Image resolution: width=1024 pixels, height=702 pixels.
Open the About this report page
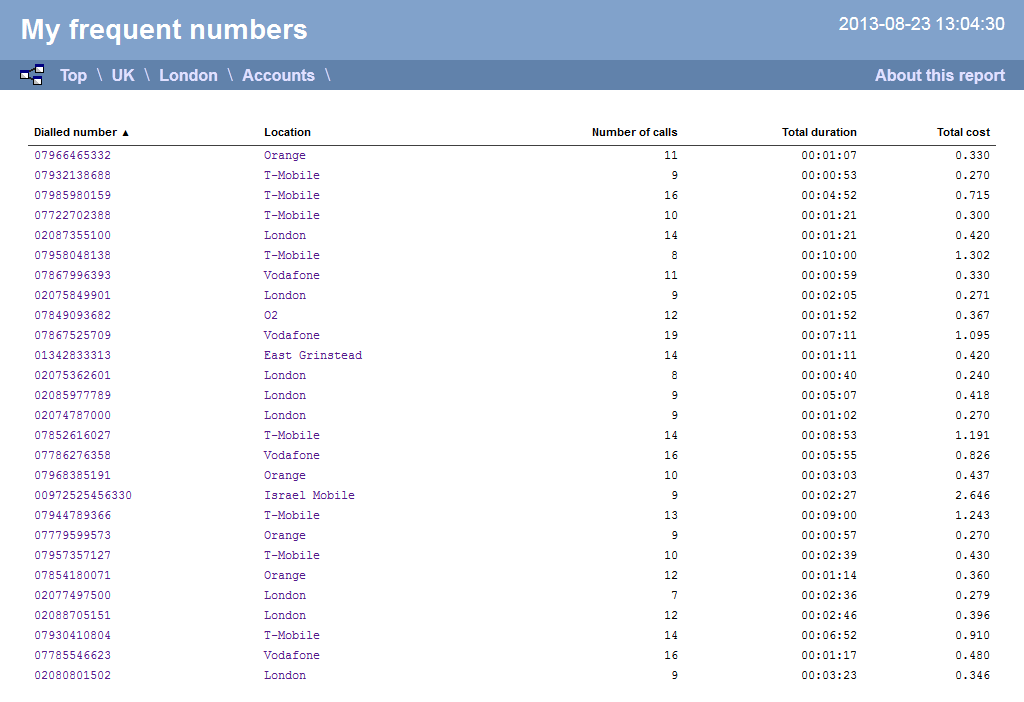click(x=939, y=75)
